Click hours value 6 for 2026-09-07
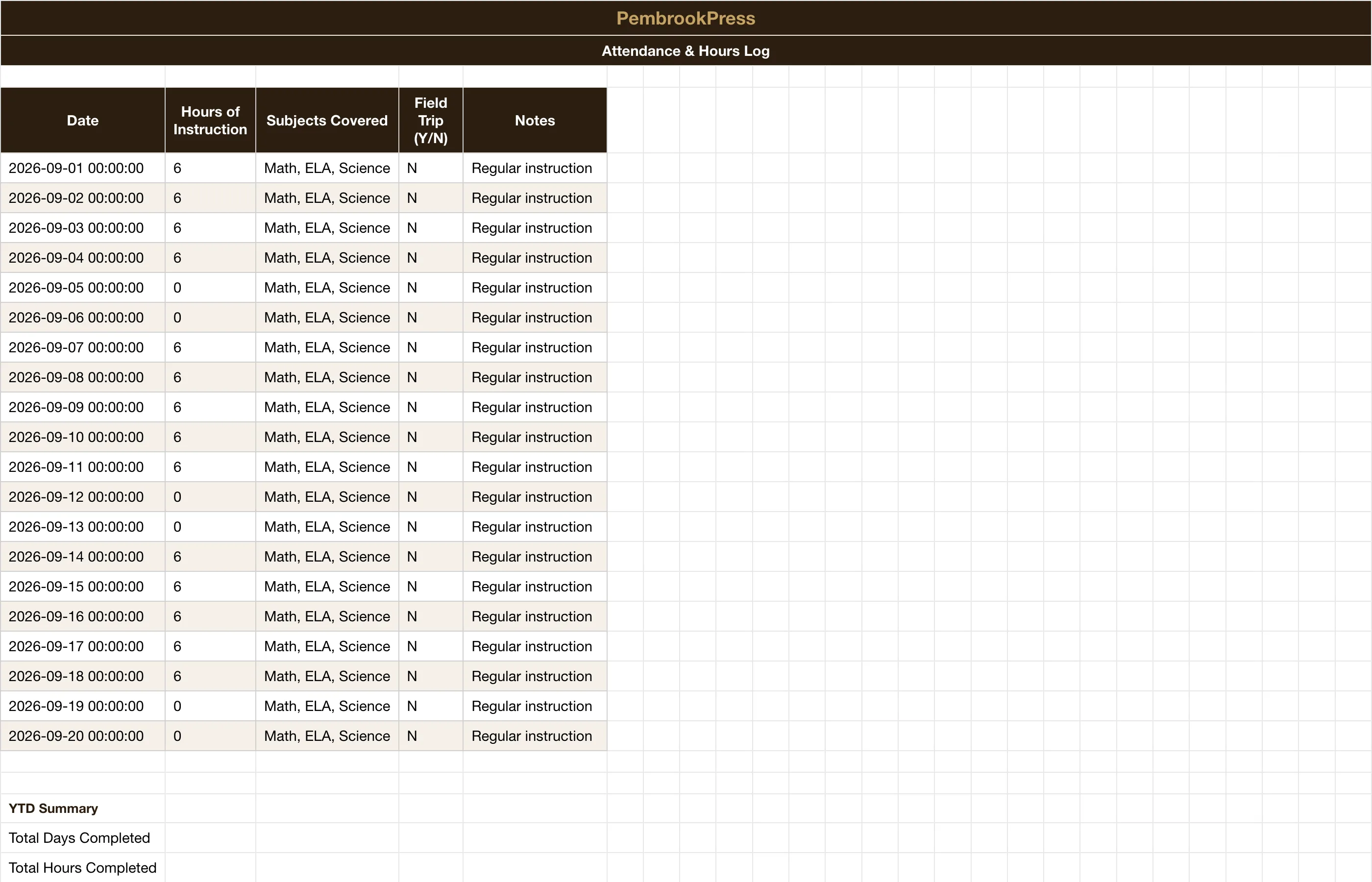 click(210, 347)
